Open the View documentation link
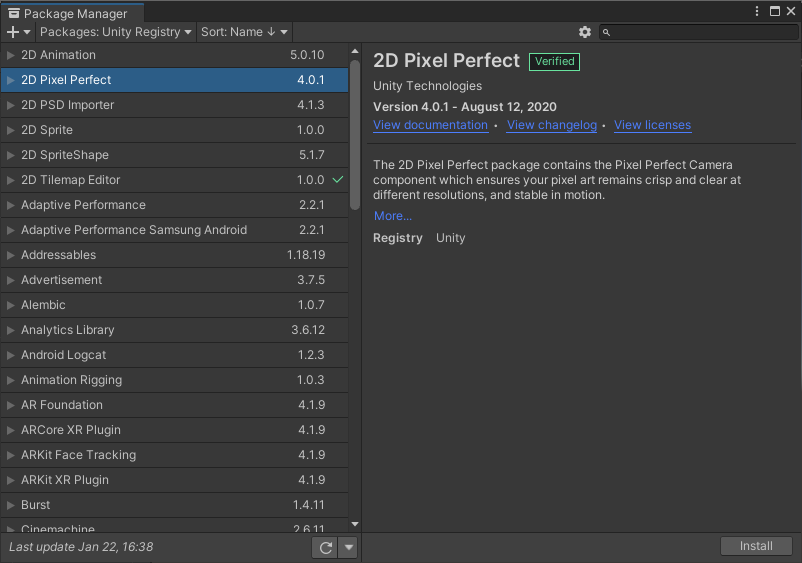The width and height of the screenshot is (802, 563). (430, 125)
